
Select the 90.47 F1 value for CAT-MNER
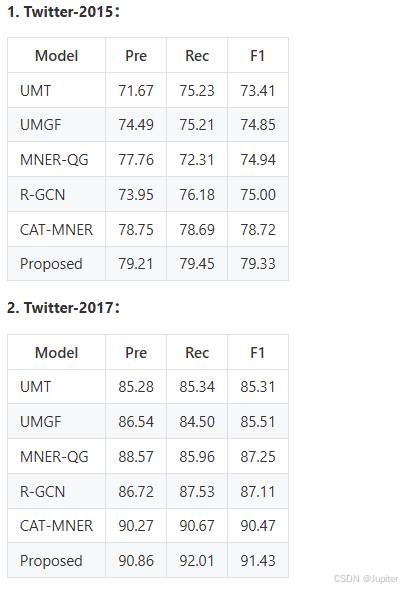(258, 526)
